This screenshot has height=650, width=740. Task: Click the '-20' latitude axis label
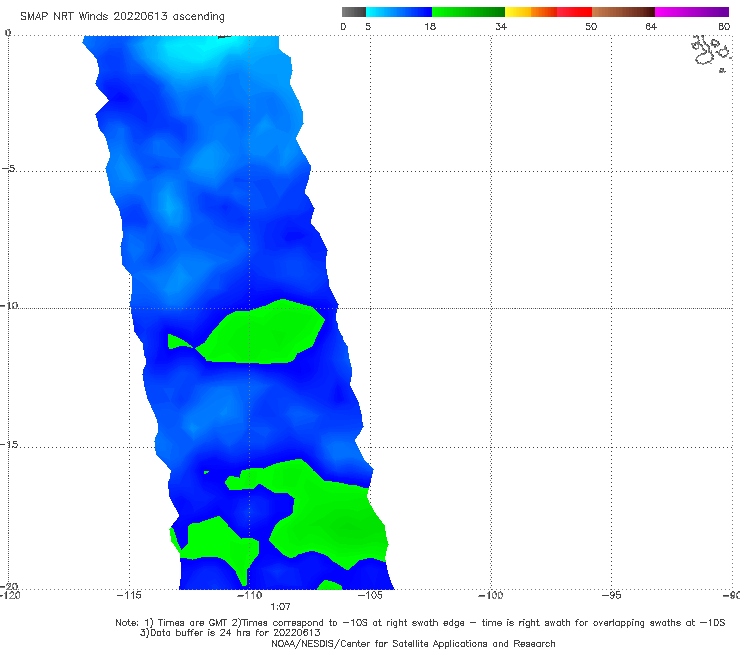click(9, 586)
